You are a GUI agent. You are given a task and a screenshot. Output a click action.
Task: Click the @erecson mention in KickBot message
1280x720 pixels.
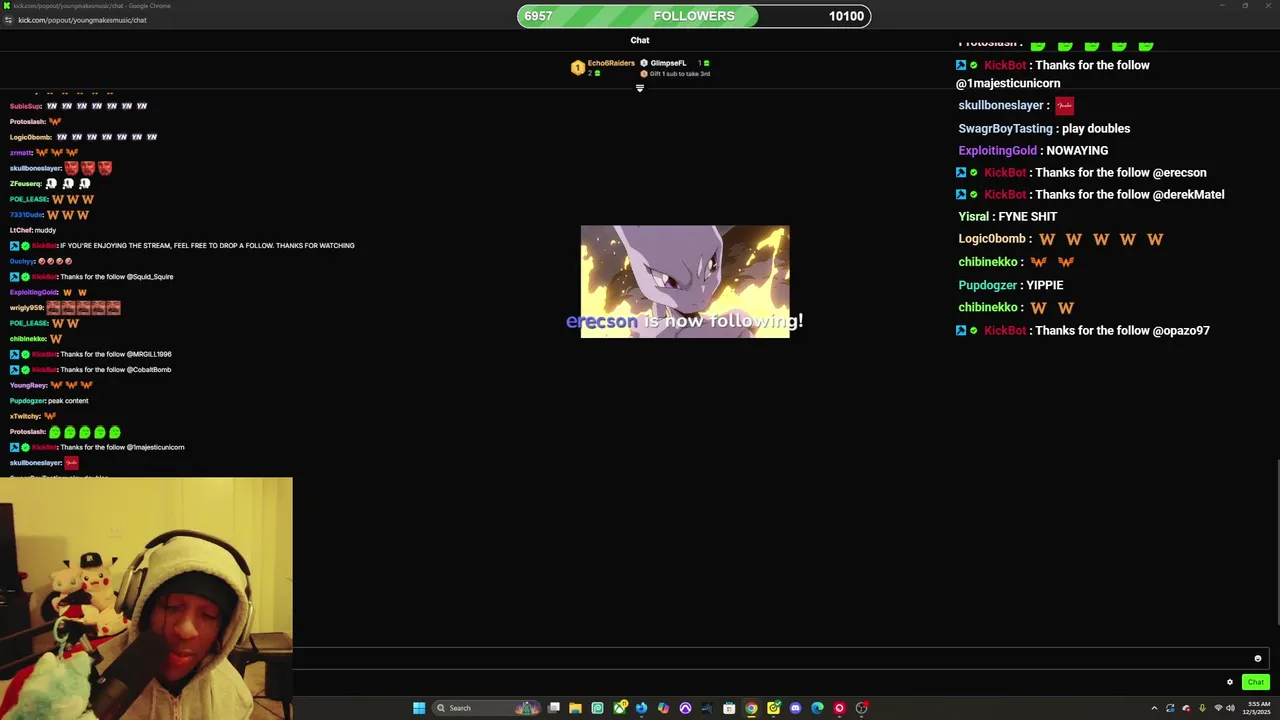coord(1179,172)
